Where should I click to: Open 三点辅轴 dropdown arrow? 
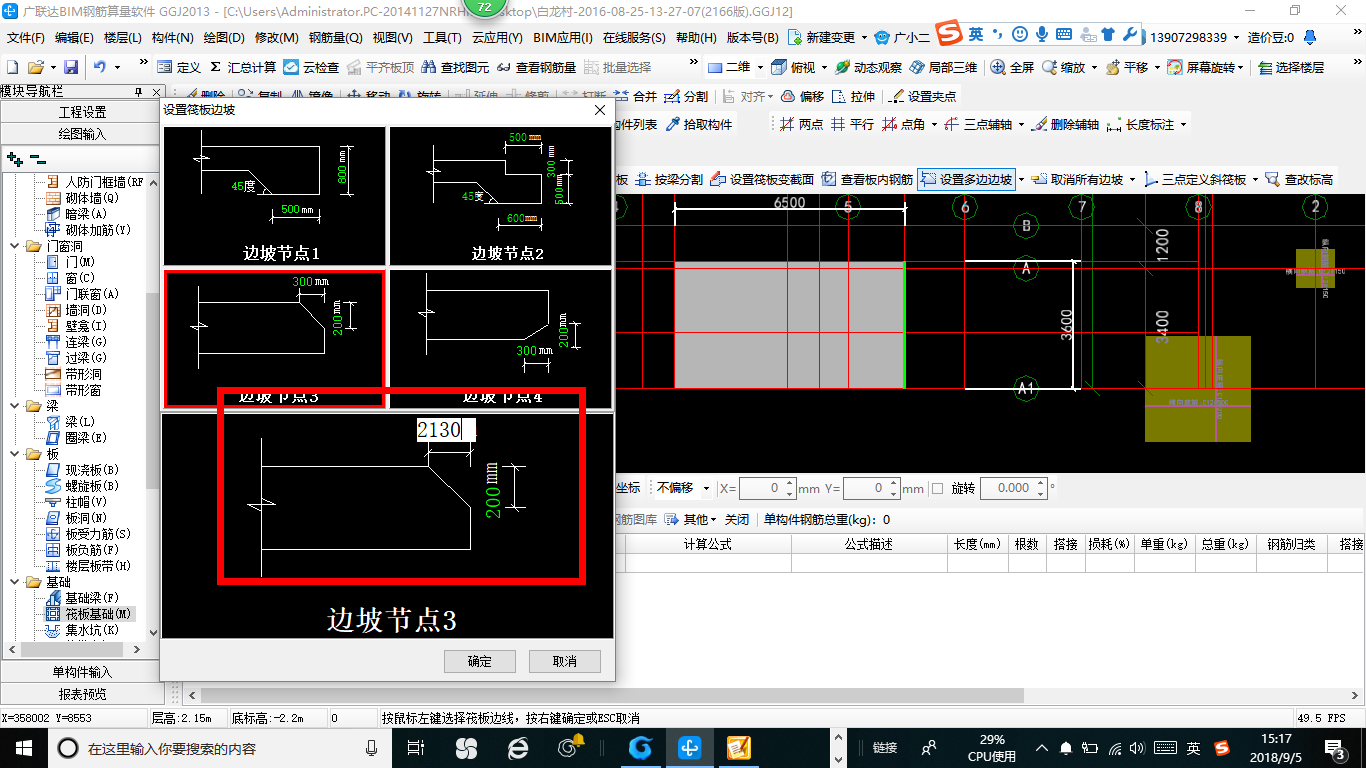point(1019,125)
